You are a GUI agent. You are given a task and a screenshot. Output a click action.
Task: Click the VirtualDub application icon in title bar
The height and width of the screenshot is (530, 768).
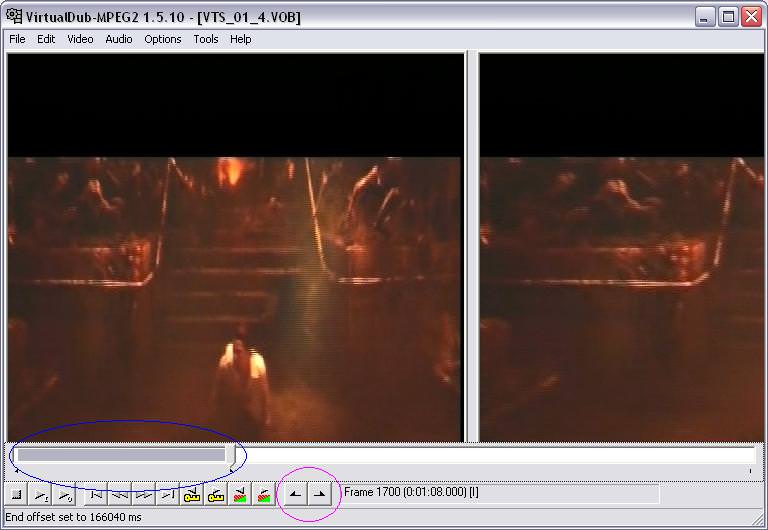point(14,16)
